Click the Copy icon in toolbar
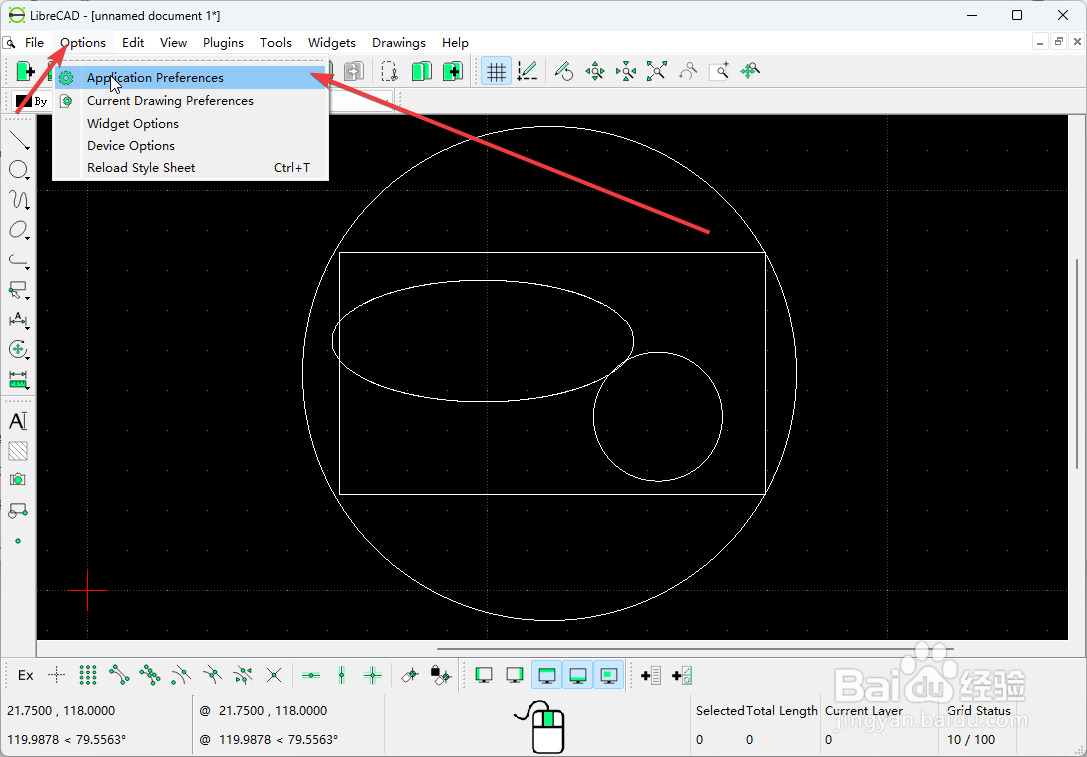The image size is (1087, 757). (x=421, y=71)
